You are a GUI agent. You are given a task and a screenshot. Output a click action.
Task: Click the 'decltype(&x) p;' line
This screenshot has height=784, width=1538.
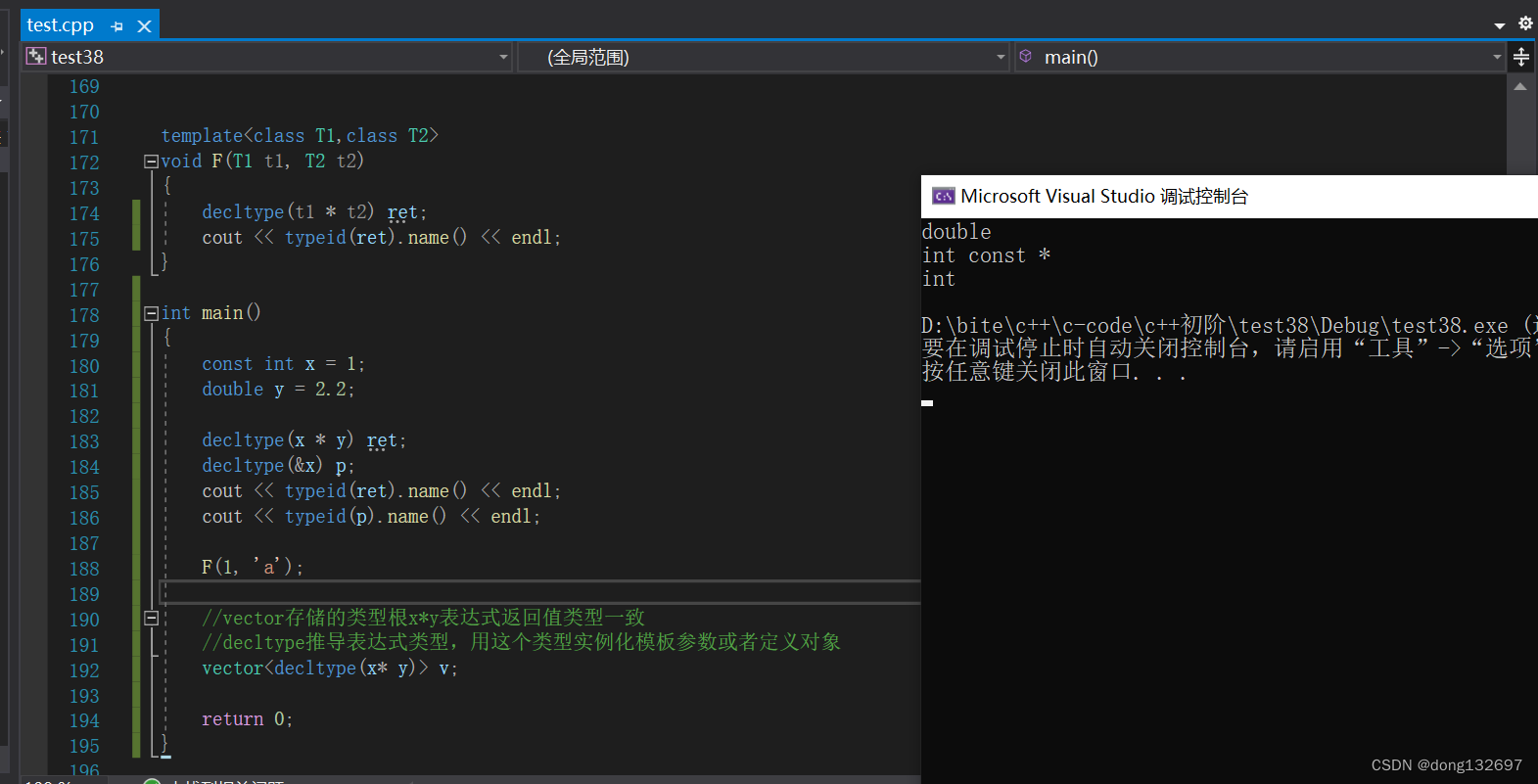pyautogui.click(x=278, y=466)
